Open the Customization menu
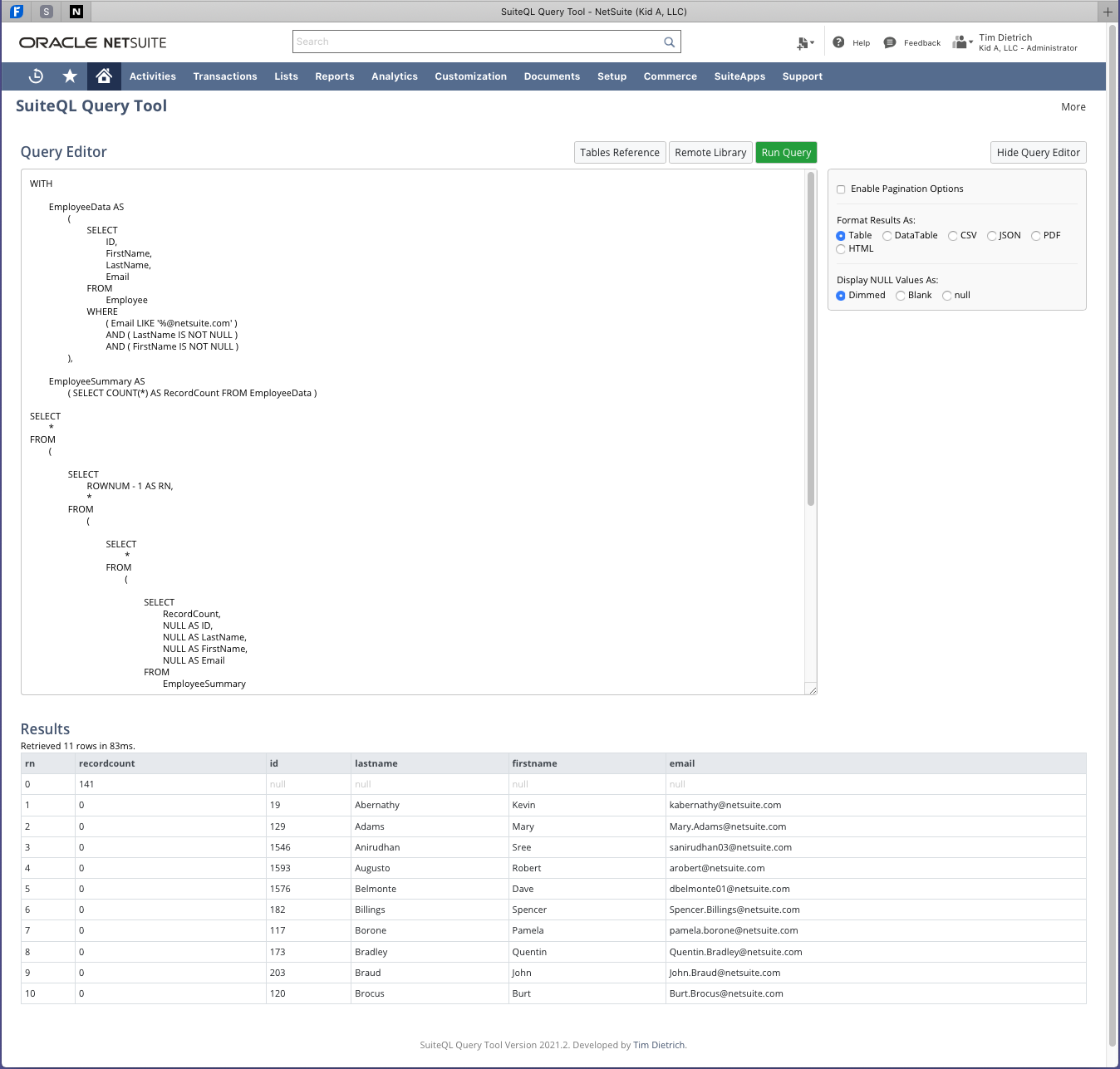The width and height of the screenshot is (1120, 1069). pos(471,76)
